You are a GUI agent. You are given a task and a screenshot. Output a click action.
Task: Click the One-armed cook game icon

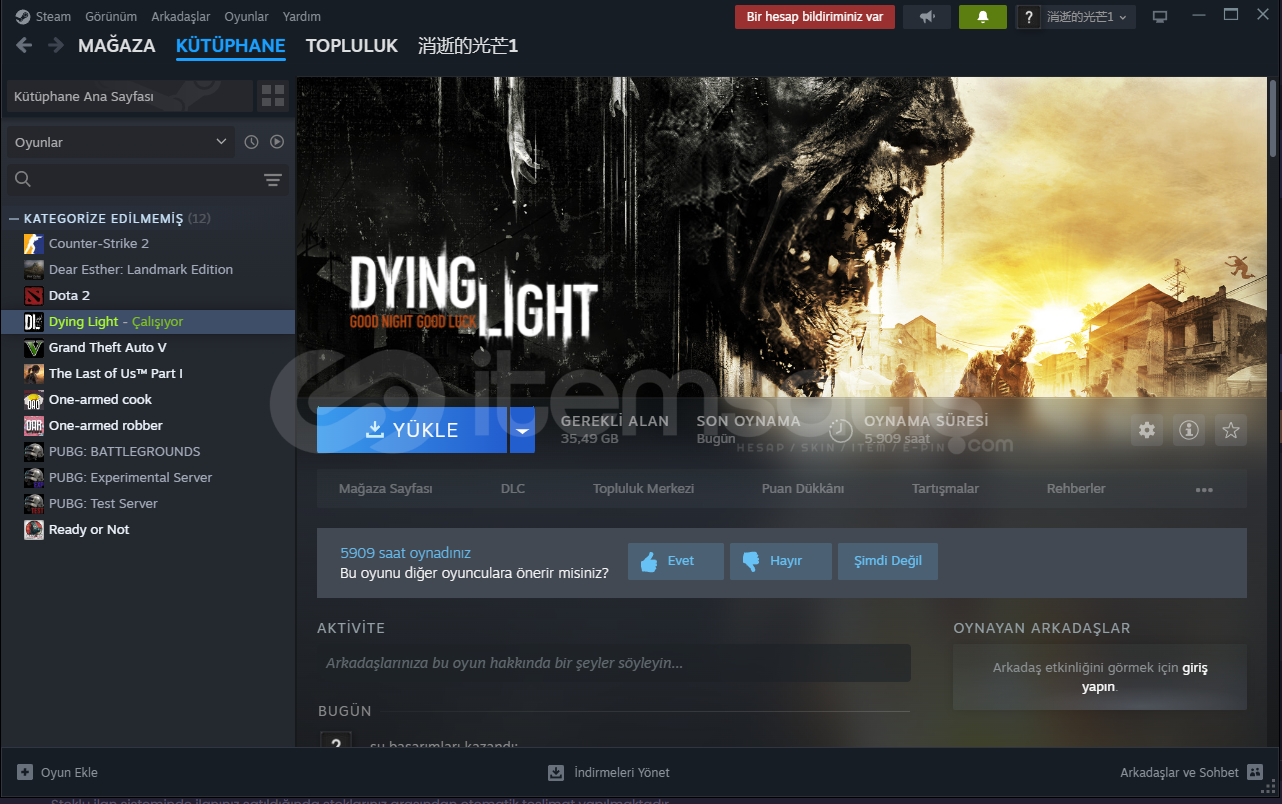34,400
